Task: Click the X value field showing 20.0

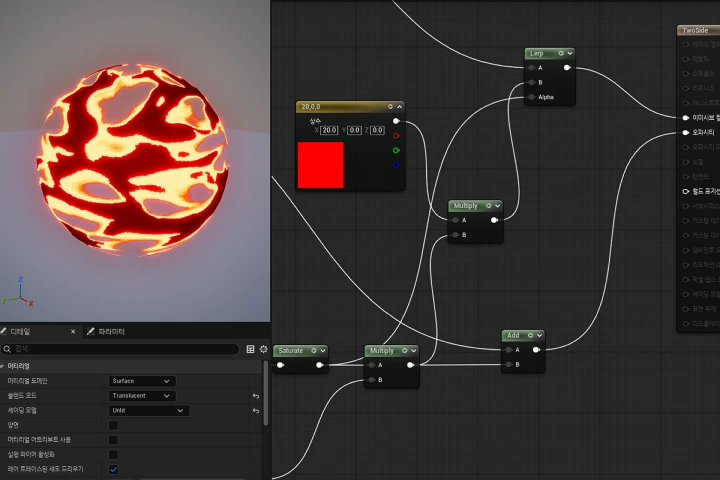Action: [x=329, y=130]
